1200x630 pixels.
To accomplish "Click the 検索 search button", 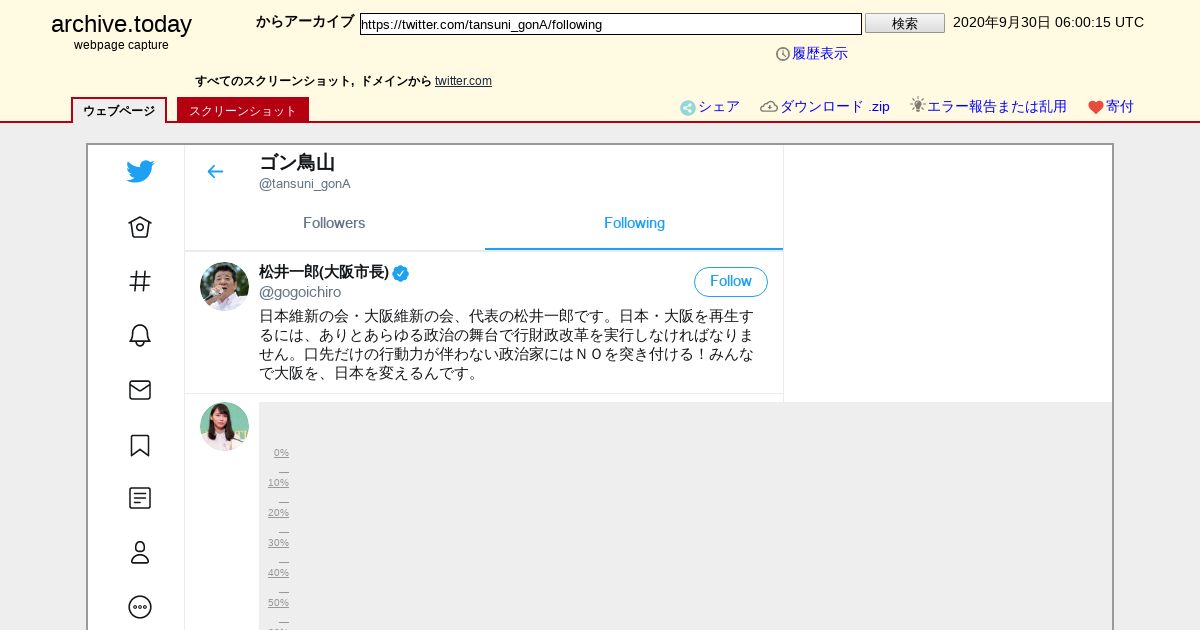I will click(x=905, y=23).
